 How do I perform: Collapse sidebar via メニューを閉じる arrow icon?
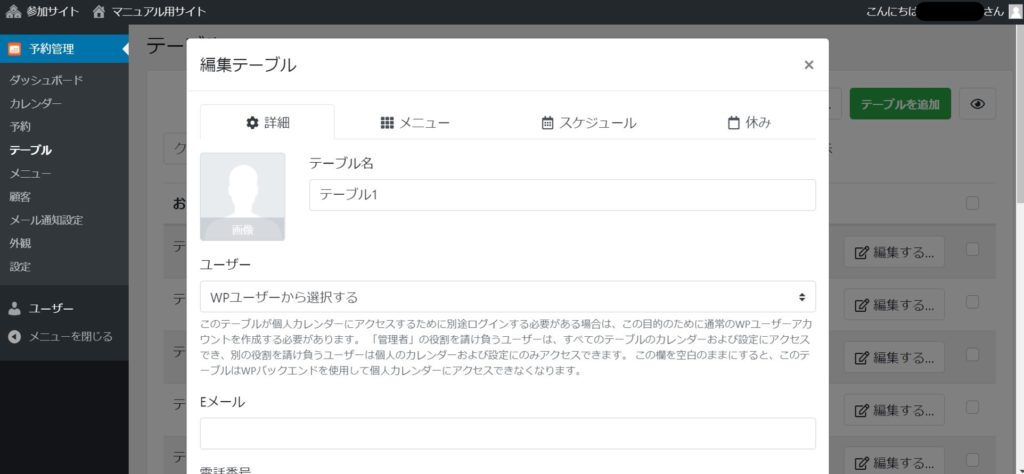pyautogui.click(x=15, y=337)
